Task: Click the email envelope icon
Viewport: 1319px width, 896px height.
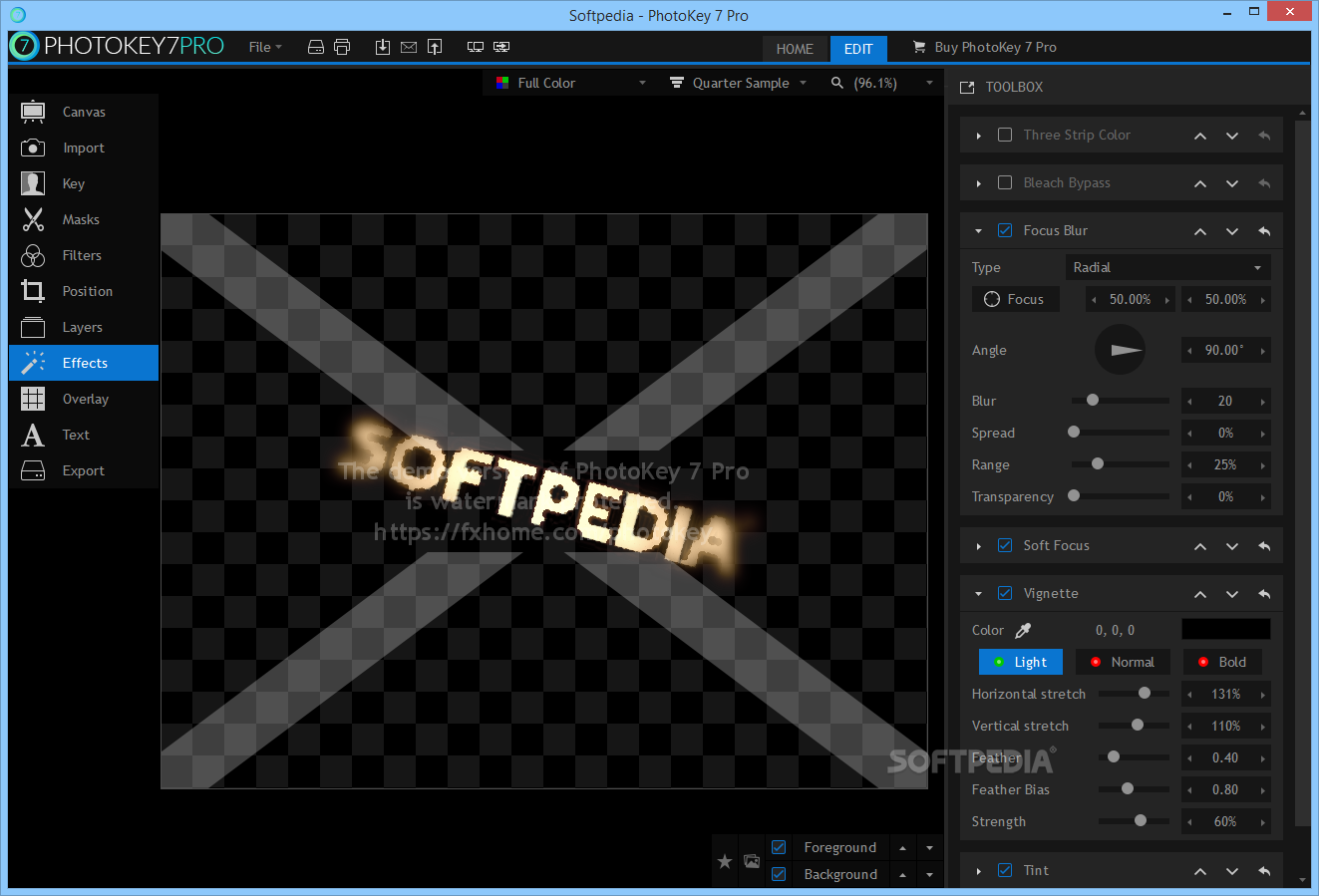Action: pyautogui.click(x=409, y=47)
